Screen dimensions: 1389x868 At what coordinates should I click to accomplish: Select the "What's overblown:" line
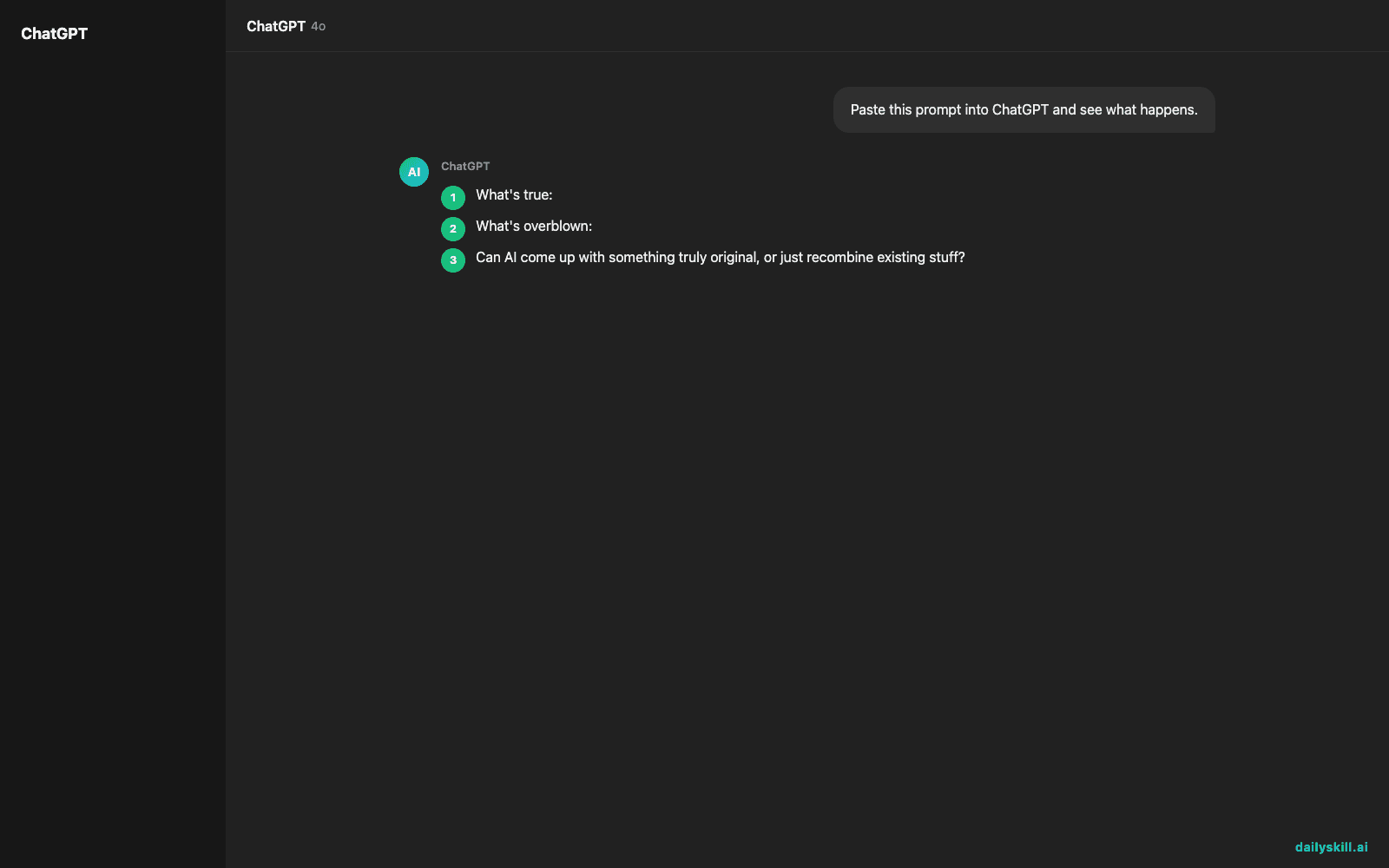534,227
